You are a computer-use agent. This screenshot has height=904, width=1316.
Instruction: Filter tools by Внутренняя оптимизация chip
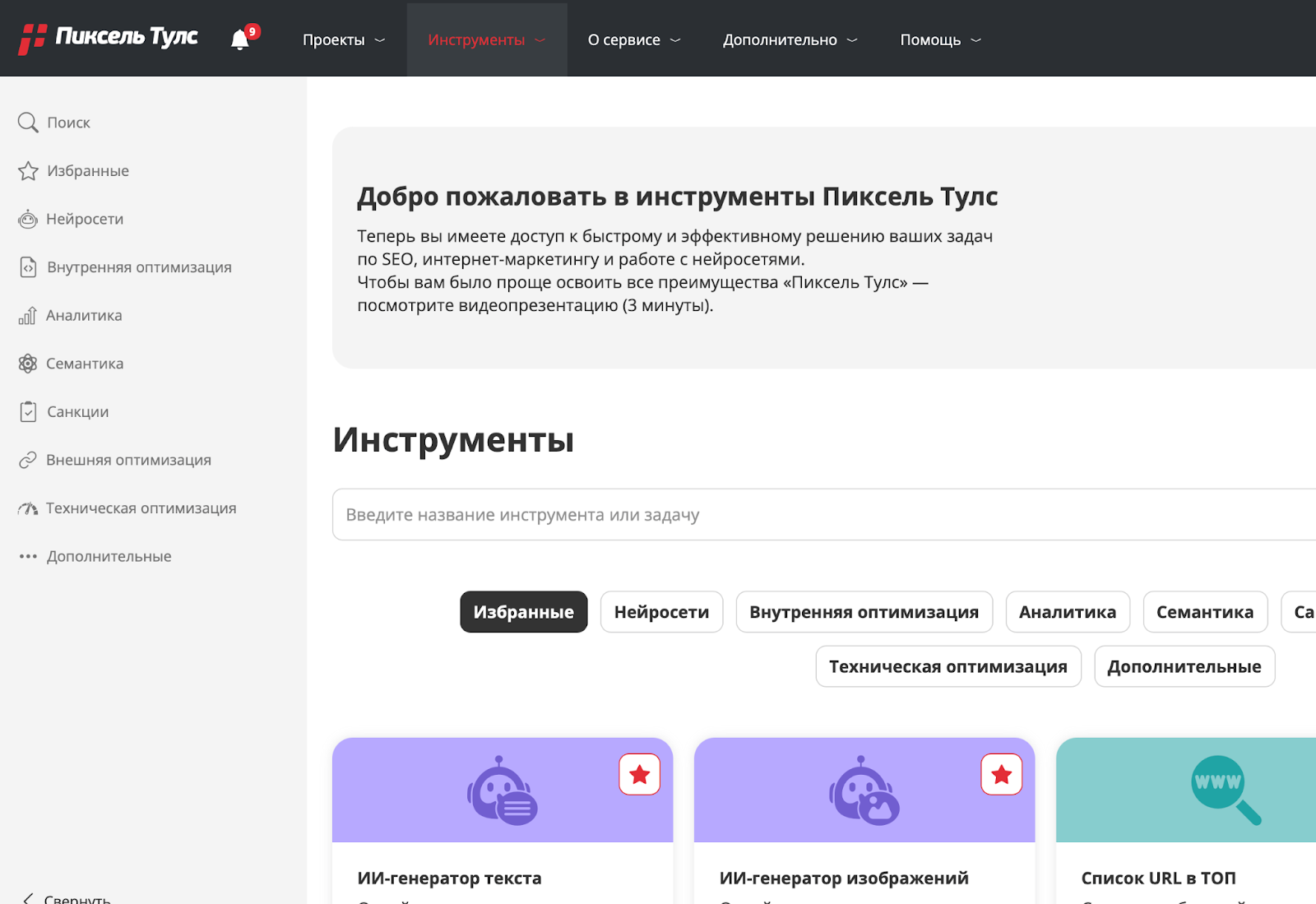[x=864, y=612]
